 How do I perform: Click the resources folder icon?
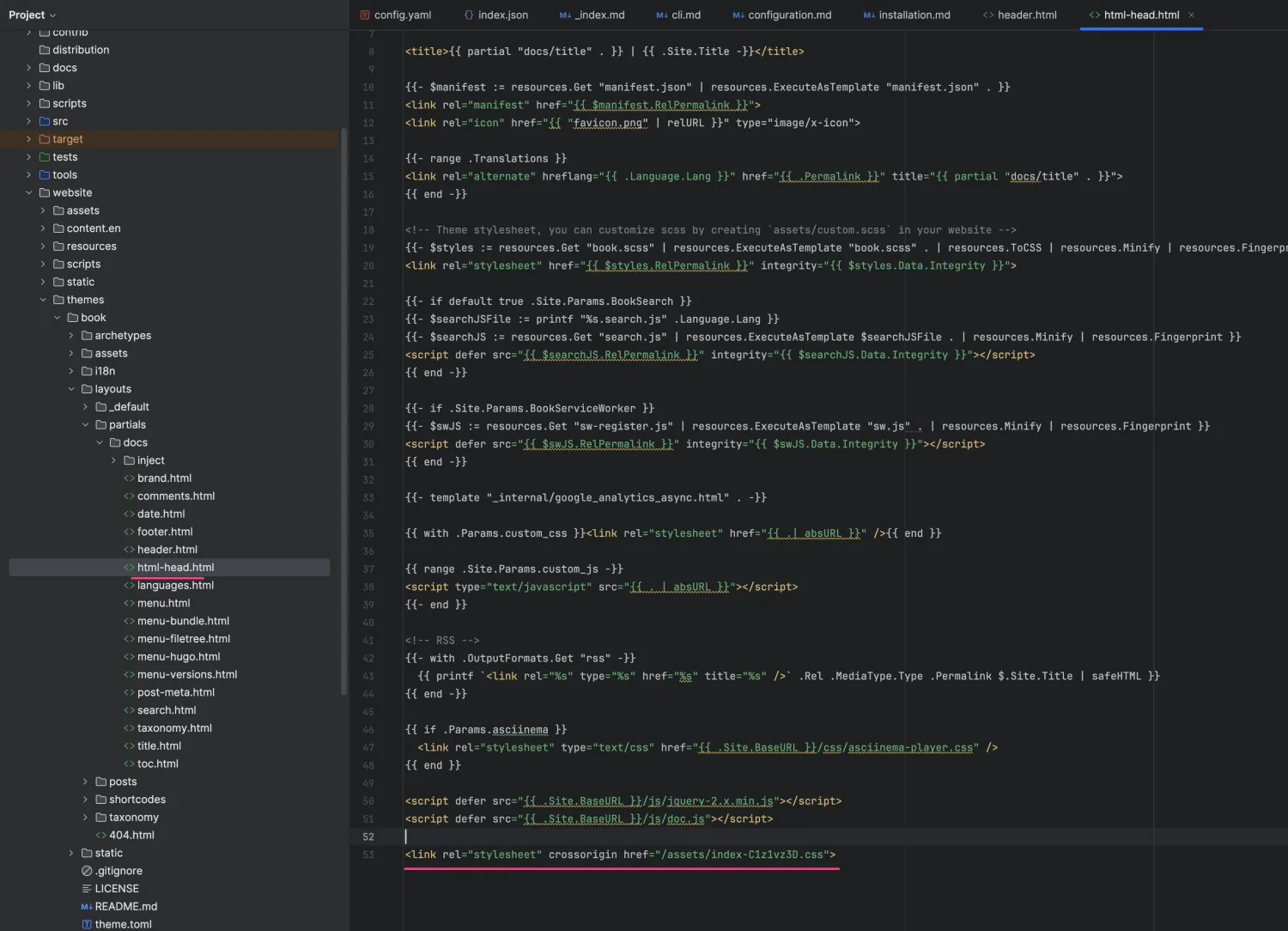(58, 246)
